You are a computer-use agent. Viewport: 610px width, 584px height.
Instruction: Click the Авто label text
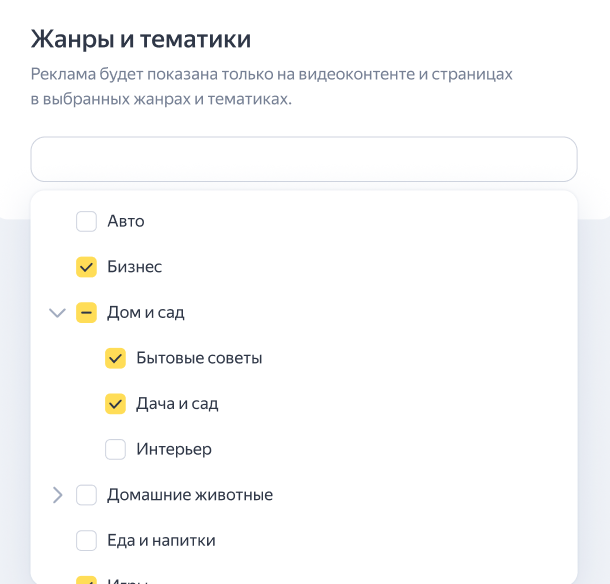point(126,221)
